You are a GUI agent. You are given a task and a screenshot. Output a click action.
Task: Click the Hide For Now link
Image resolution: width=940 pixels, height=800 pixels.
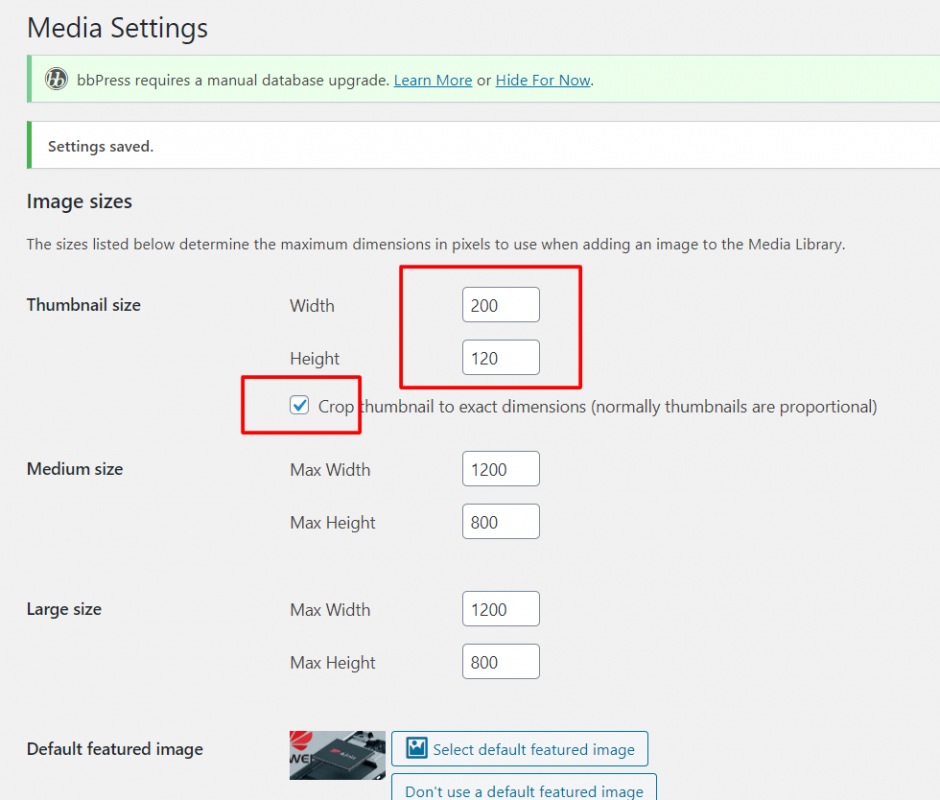pos(543,80)
